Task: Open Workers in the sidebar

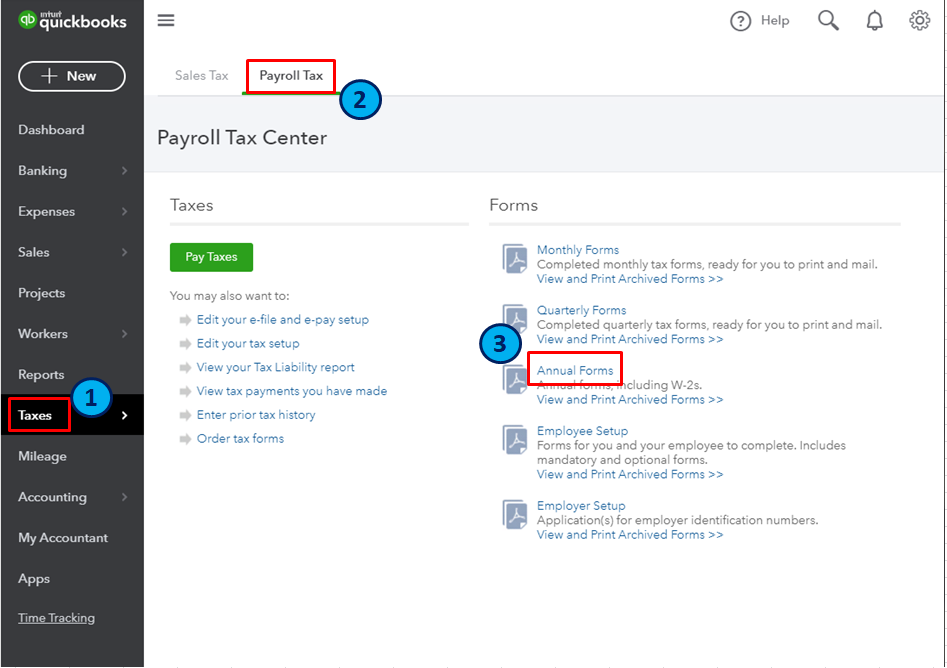Action: coord(43,334)
